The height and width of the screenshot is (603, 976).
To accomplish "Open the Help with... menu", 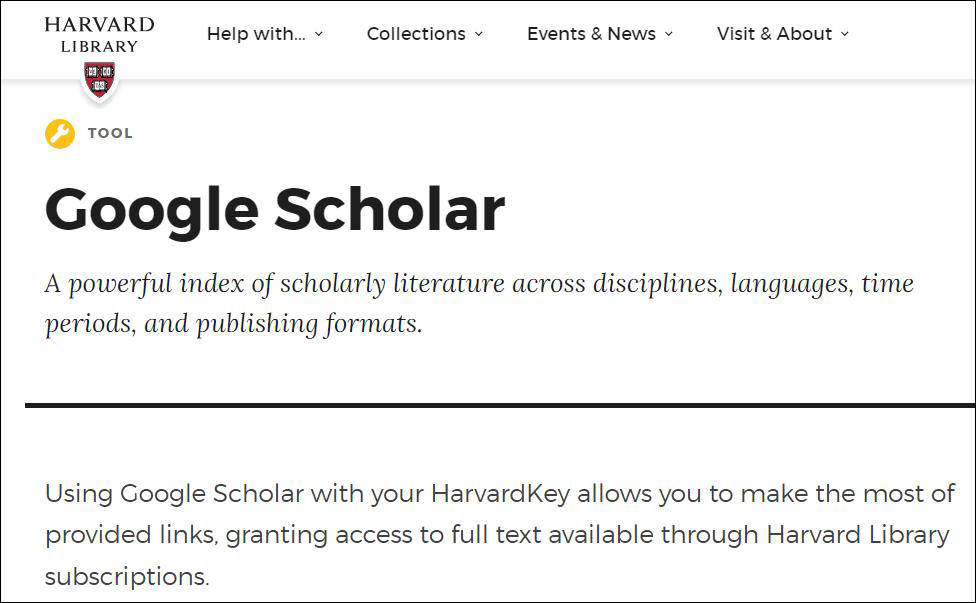I will pos(256,34).
